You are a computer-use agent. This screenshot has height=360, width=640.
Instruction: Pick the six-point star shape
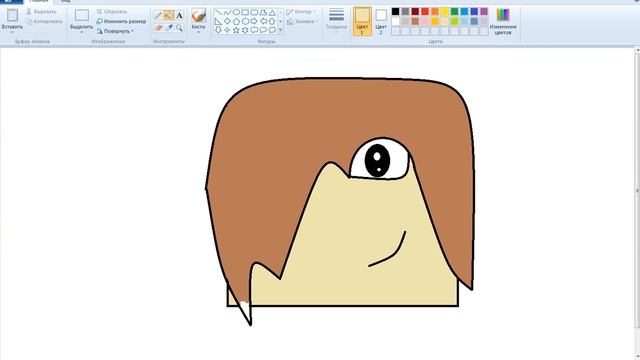[245, 30]
